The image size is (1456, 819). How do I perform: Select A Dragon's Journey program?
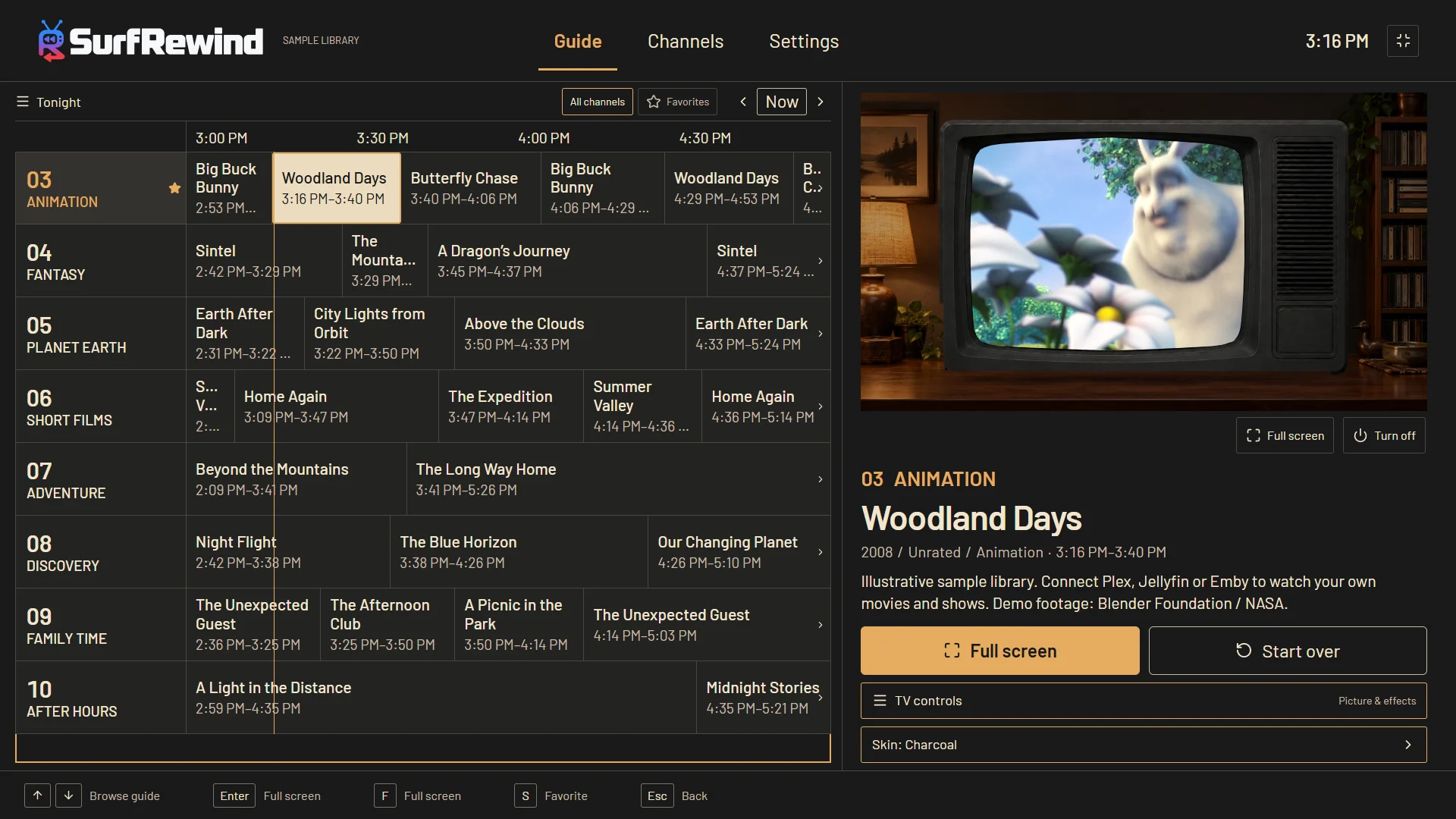point(567,261)
